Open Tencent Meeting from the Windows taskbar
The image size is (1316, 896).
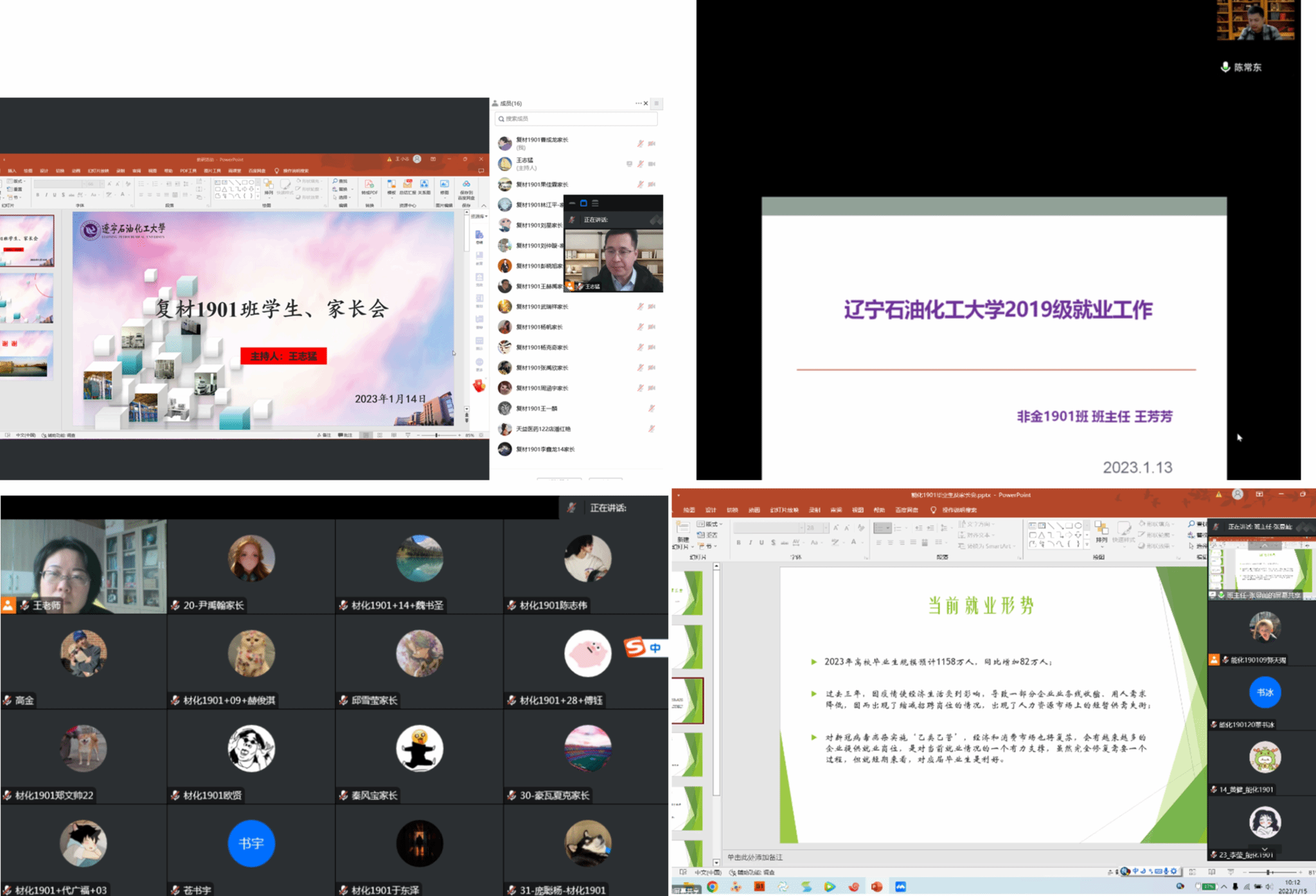pos(900,887)
